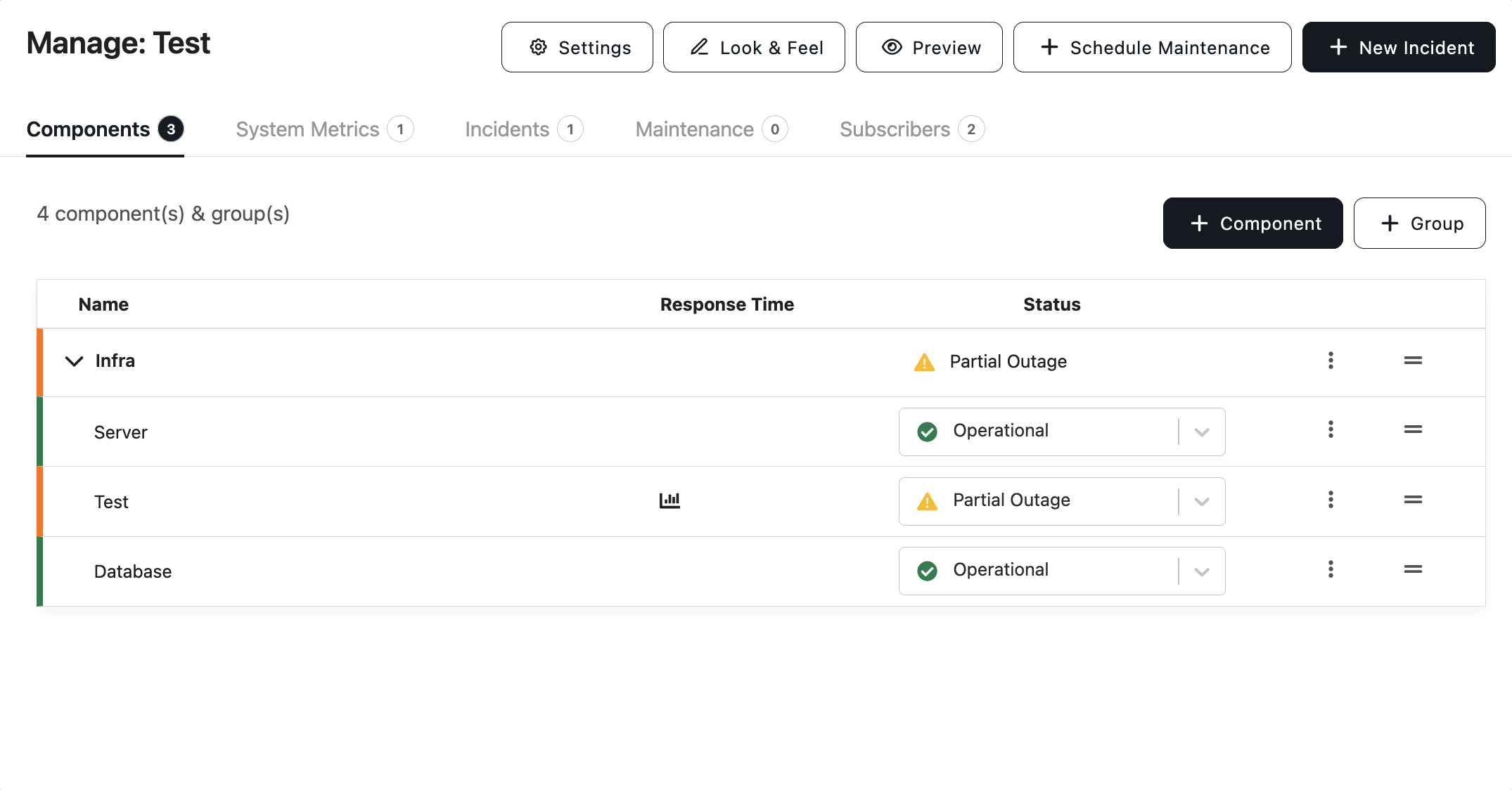Select the Server component name

pos(121,432)
